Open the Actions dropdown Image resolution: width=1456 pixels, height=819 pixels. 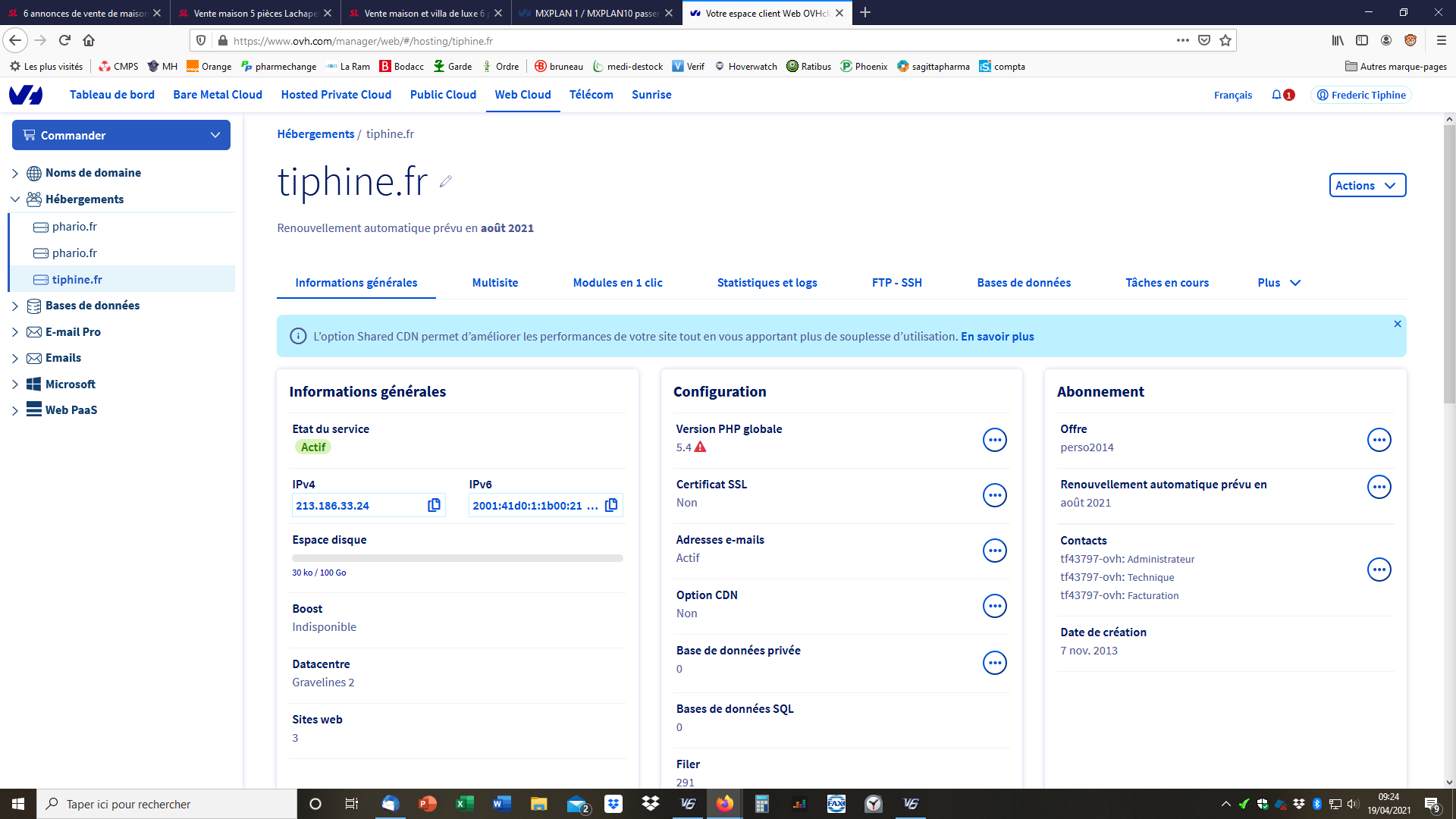pos(1367,186)
